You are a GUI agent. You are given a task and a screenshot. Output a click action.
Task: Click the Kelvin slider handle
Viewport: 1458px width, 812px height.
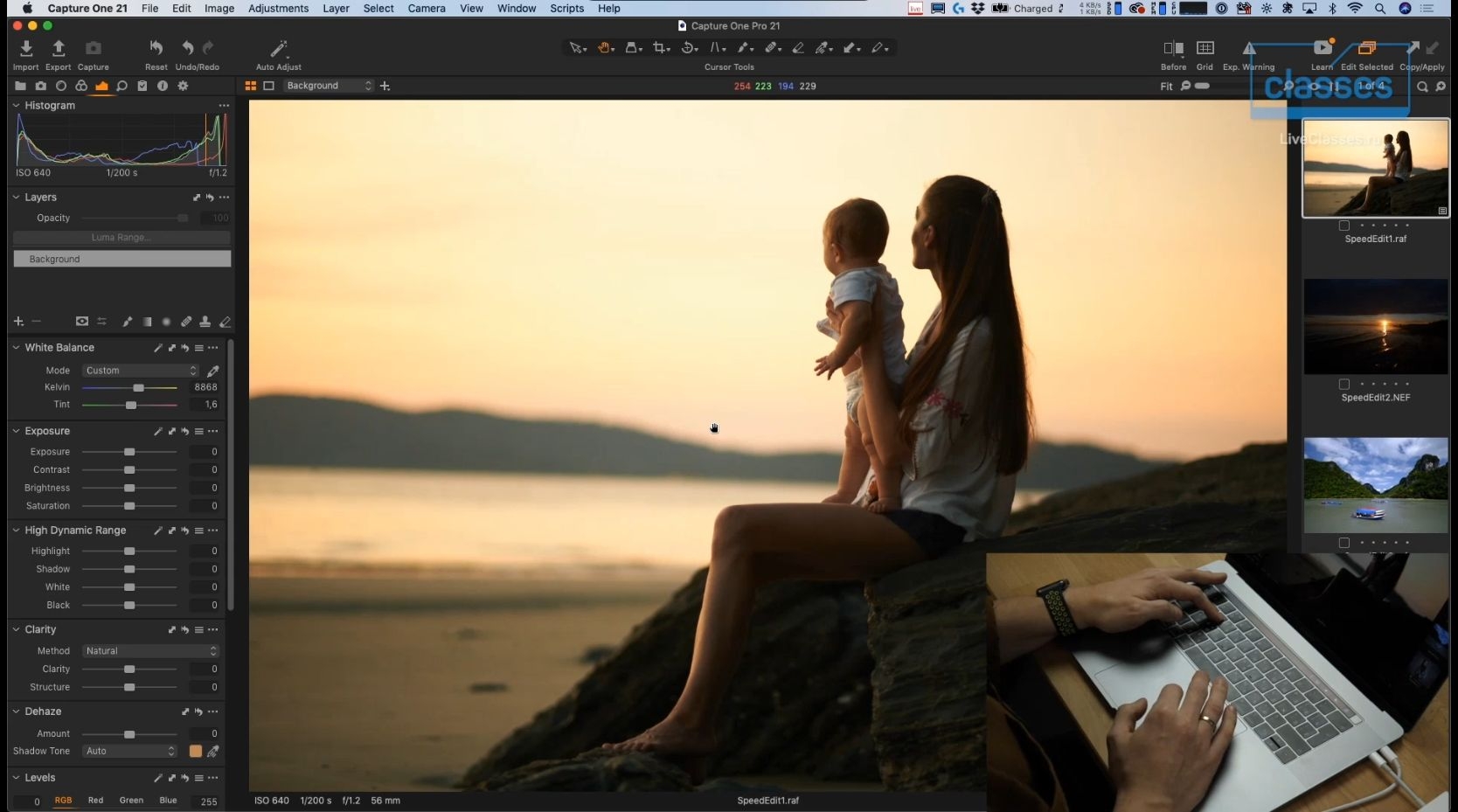tap(138, 387)
